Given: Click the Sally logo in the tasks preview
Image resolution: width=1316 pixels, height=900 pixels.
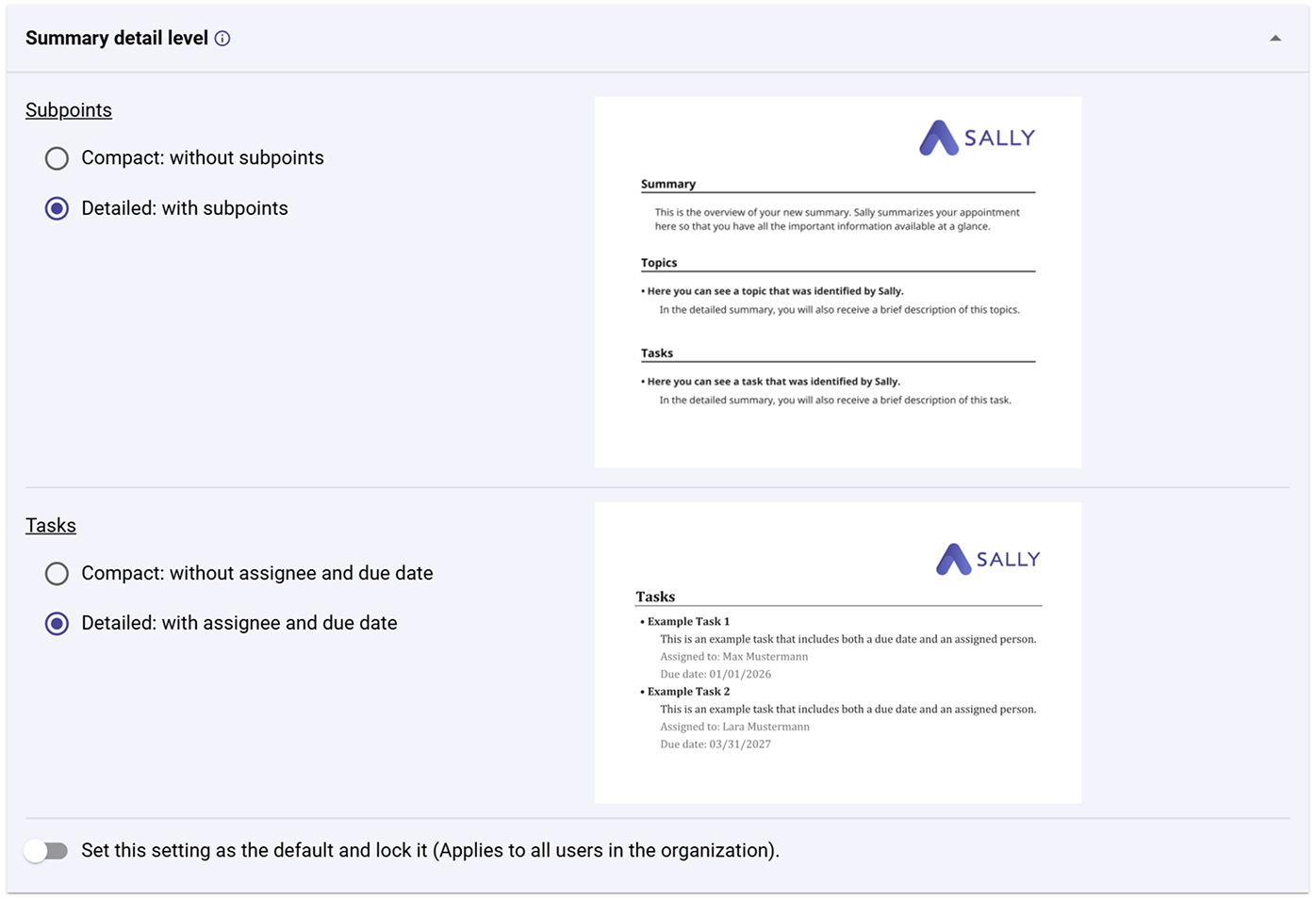Looking at the screenshot, I should (988, 559).
